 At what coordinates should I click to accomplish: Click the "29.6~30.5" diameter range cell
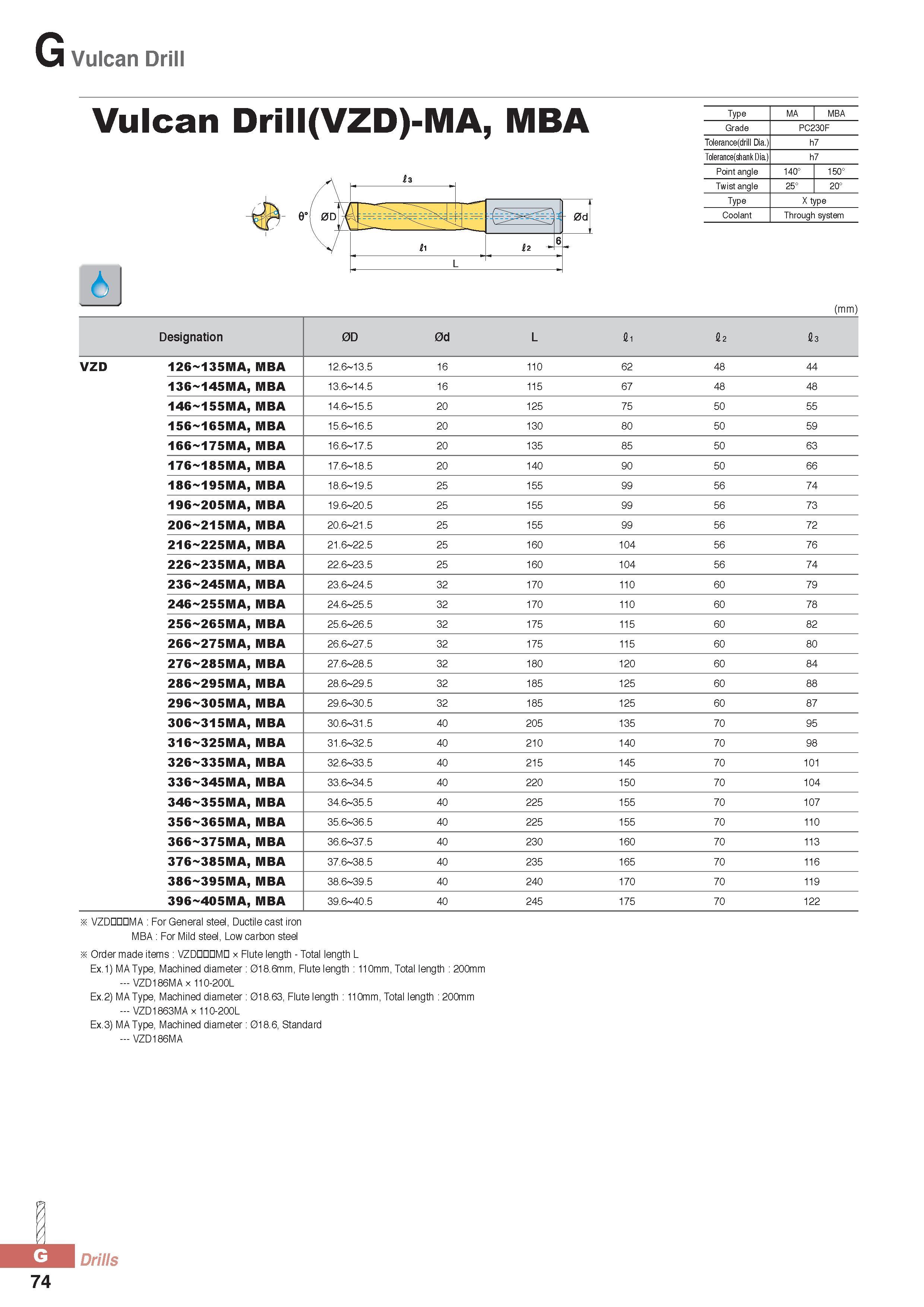click(x=350, y=703)
